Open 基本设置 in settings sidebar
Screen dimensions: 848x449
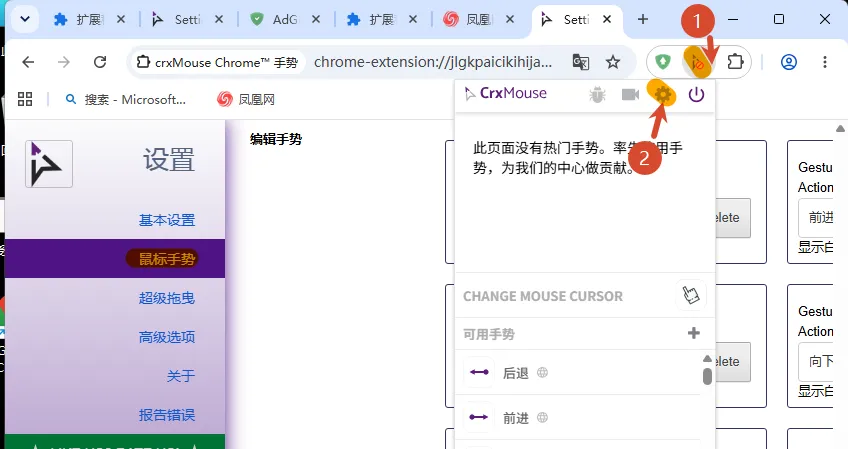167,220
